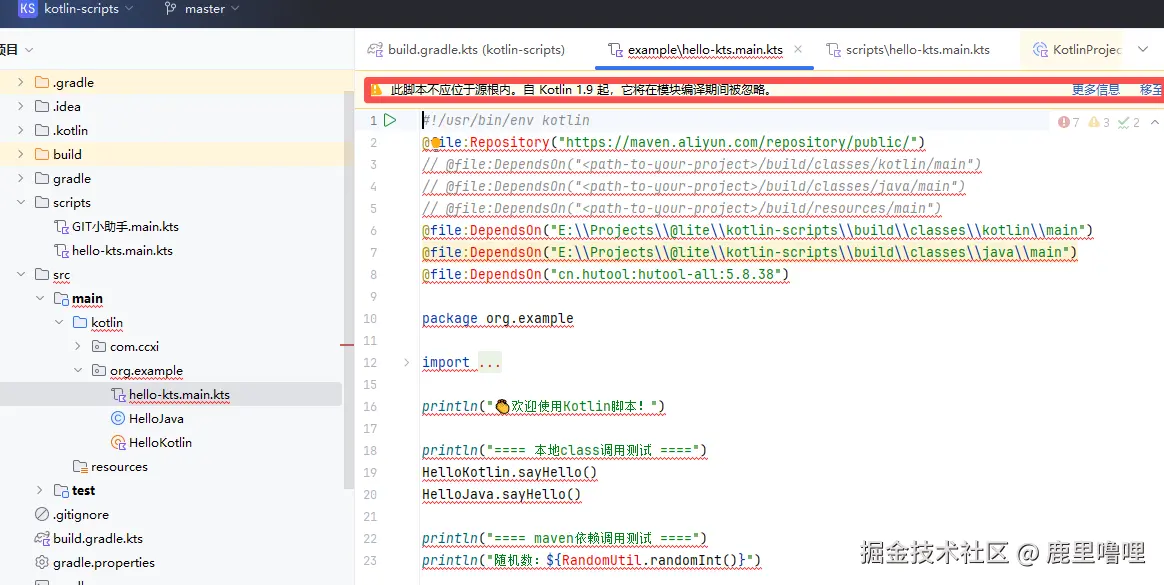Switch to build.gradle.kts (kotlin-scripts) tab
The width and height of the screenshot is (1164, 585).
466,50
